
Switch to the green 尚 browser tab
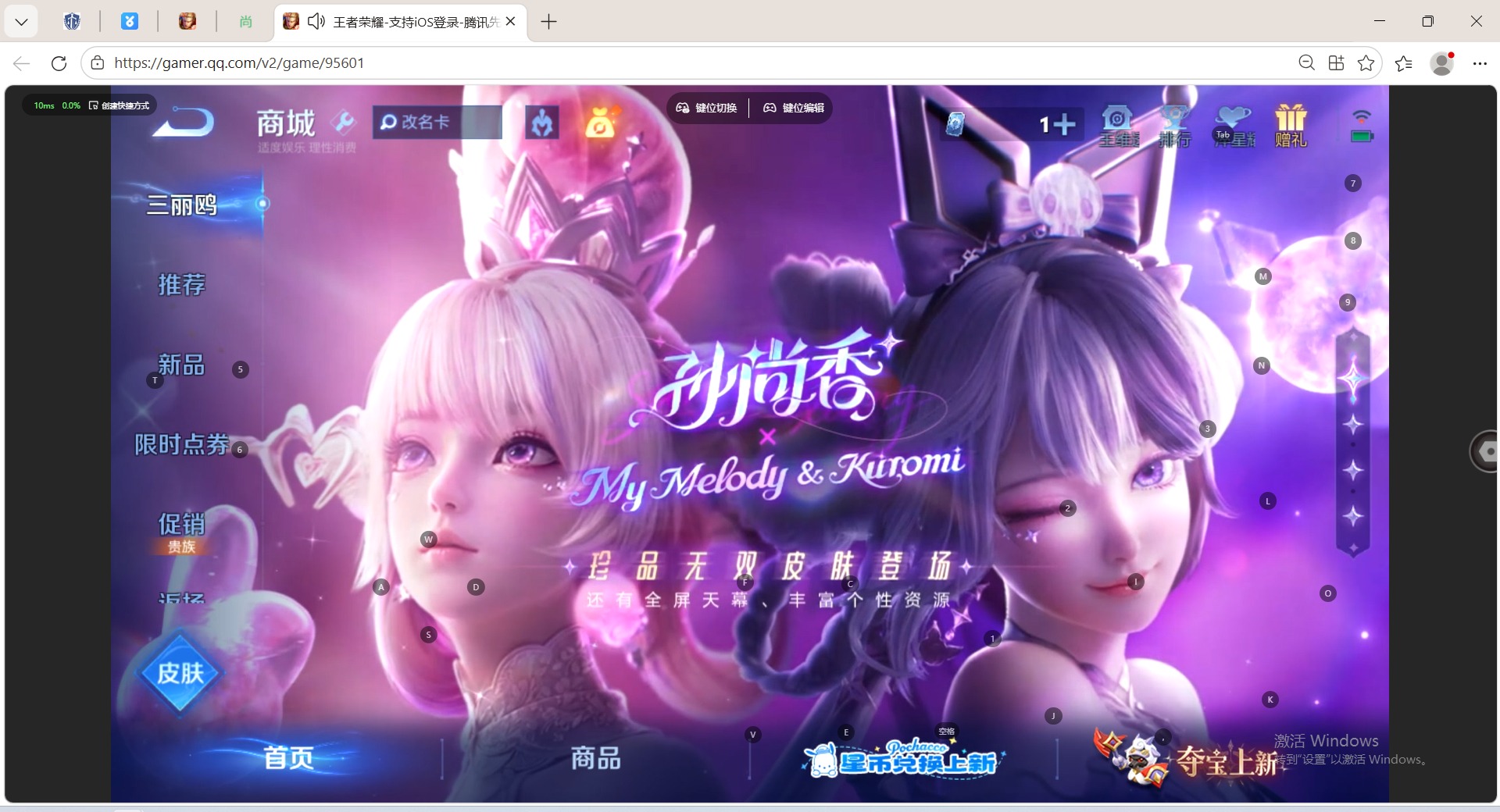pyautogui.click(x=245, y=22)
